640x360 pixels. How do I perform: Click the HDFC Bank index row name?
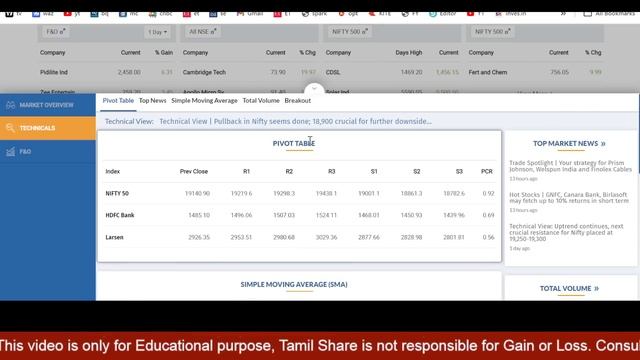[x=120, y=215]
